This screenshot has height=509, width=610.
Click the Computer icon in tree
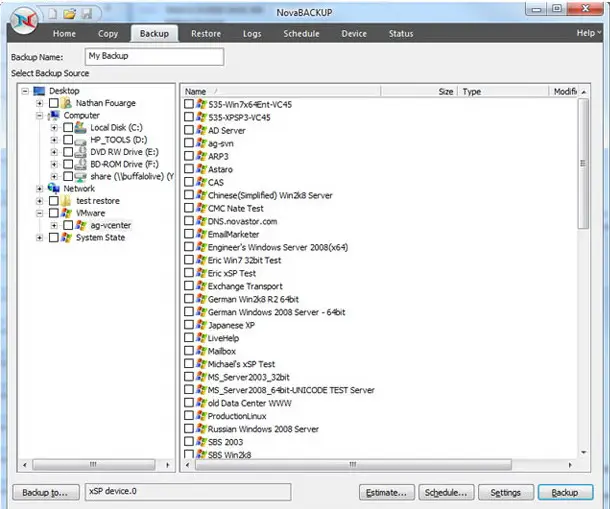pyautogui.click(x=54, y=115)
